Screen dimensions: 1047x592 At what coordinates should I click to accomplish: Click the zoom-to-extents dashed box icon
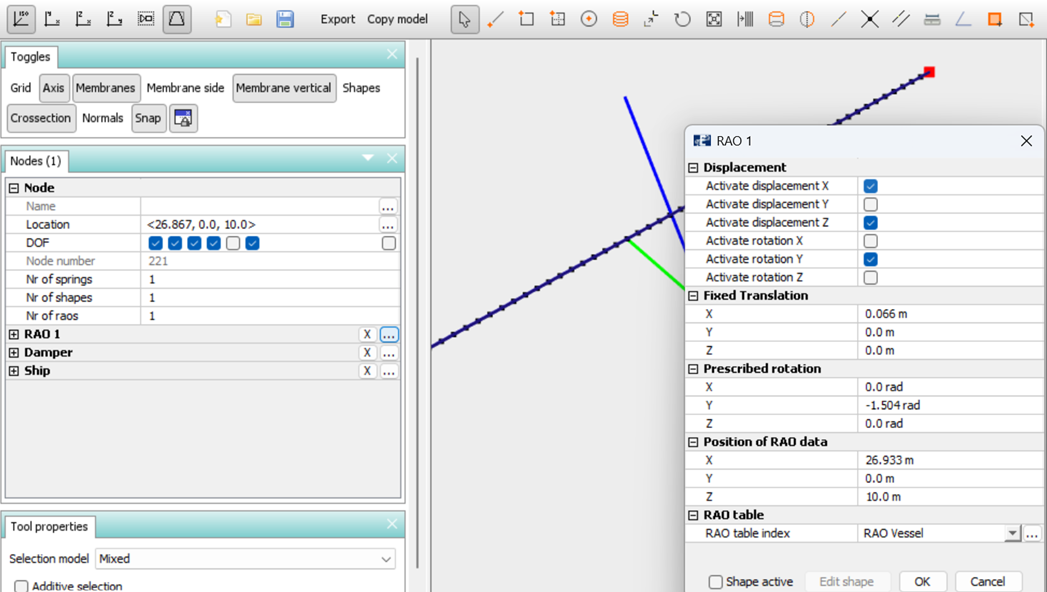pos(146,19)
